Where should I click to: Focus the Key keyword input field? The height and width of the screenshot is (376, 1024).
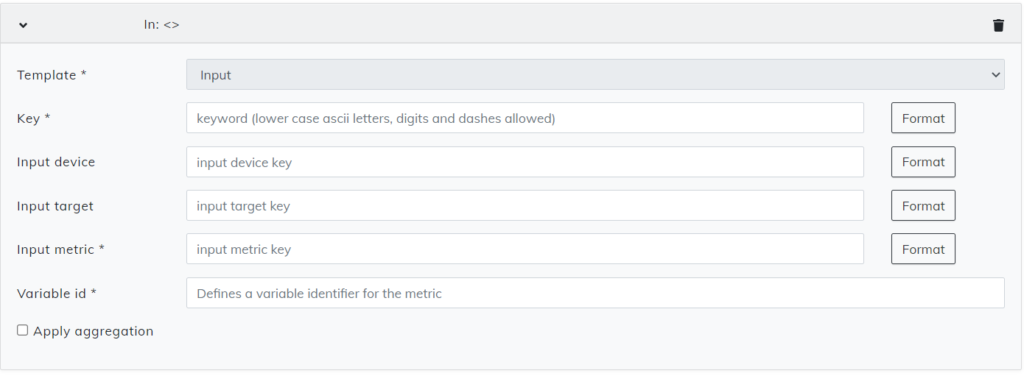click(x=525, y=118)
